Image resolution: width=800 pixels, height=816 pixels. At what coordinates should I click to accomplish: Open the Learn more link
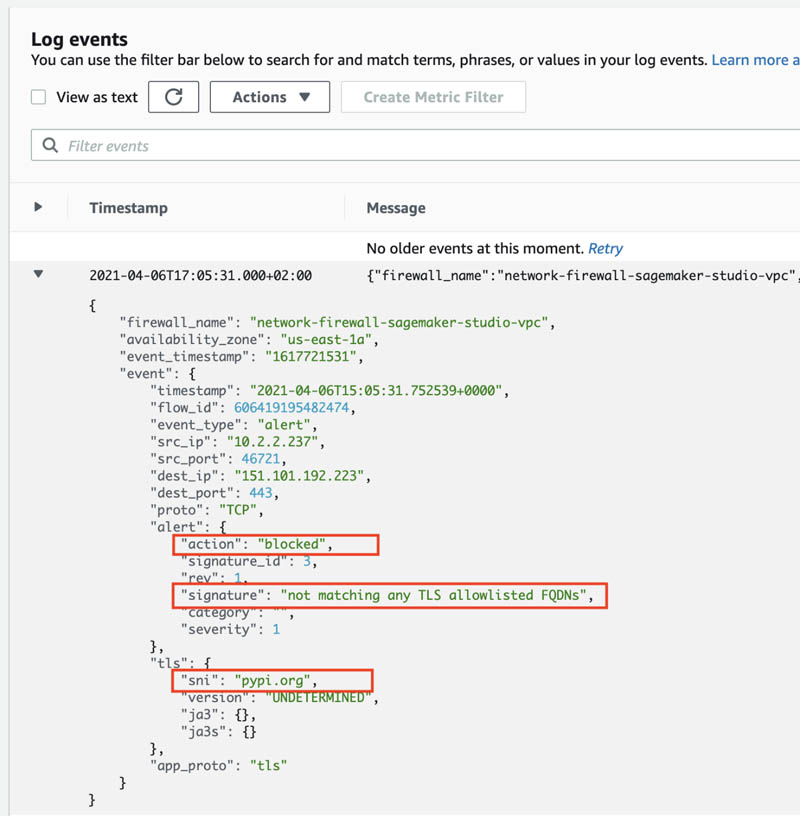click(x=755, y=60)
